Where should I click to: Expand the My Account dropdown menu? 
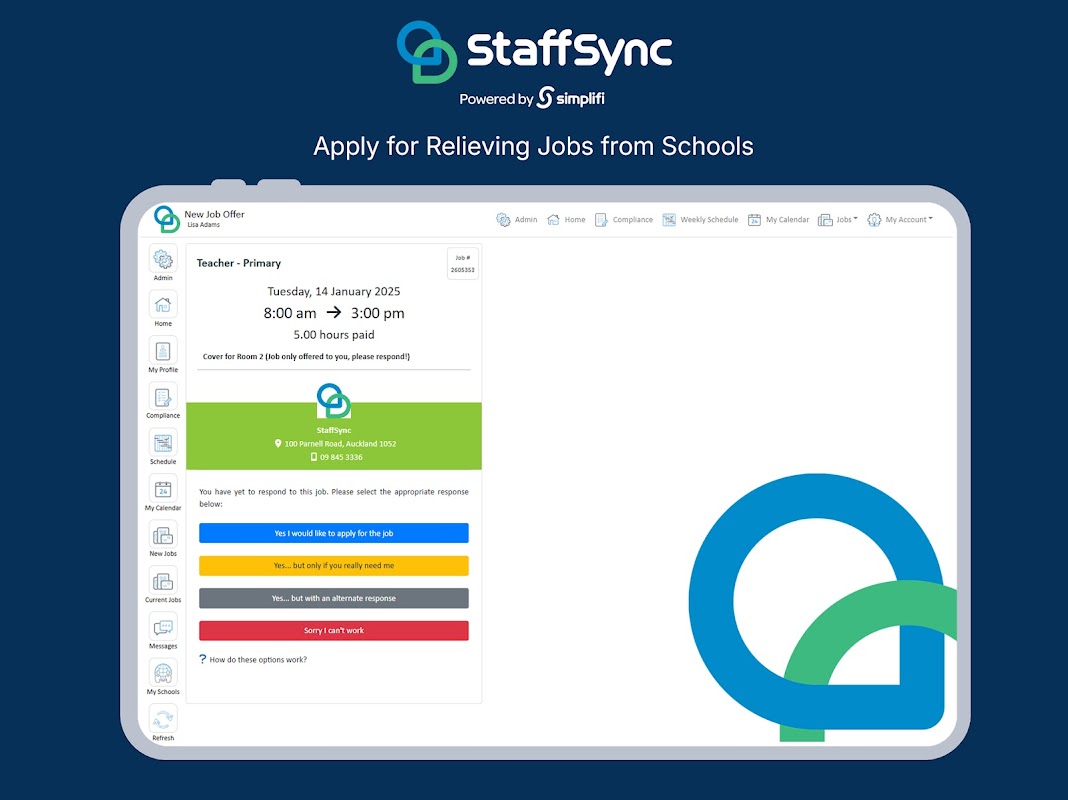[900, 220]
